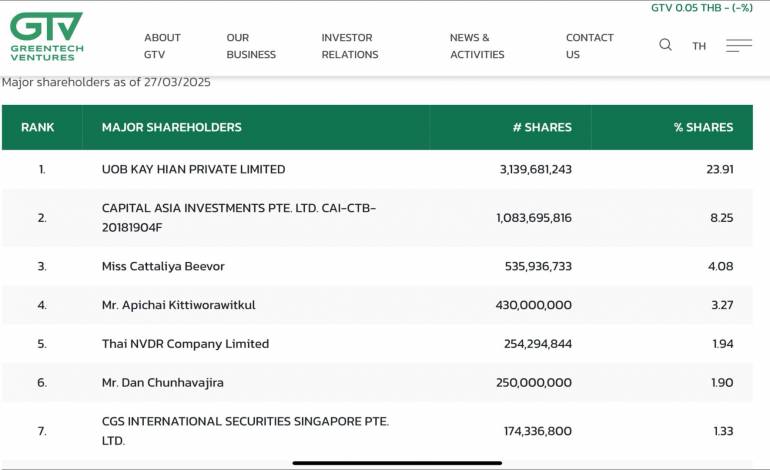
Task: Click the GTV Greentech Ventures logo
Action: pyautogui.click(x=47, y=37)
